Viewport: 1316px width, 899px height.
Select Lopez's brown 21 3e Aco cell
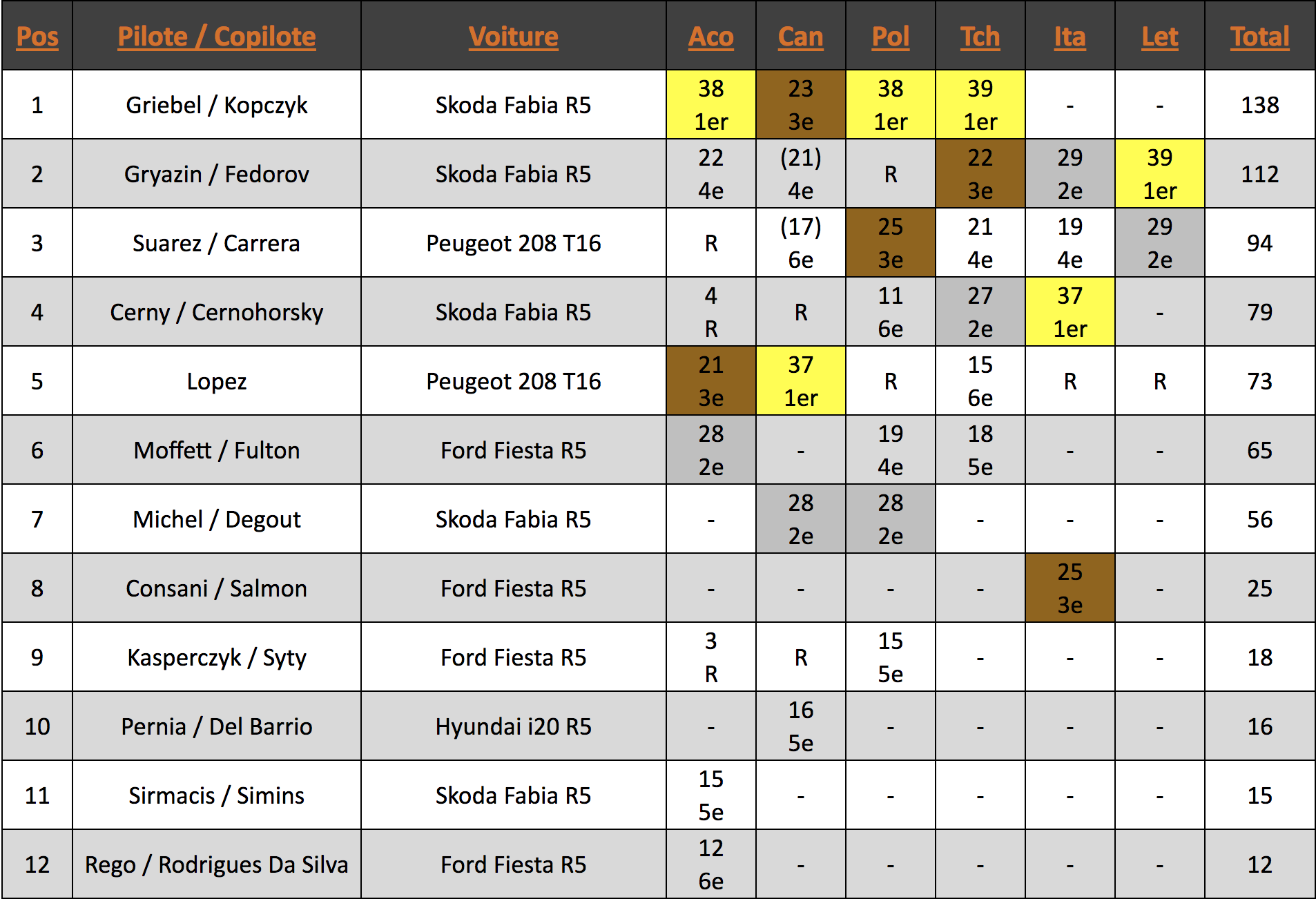pyautogui.click(x=711, y=381)
